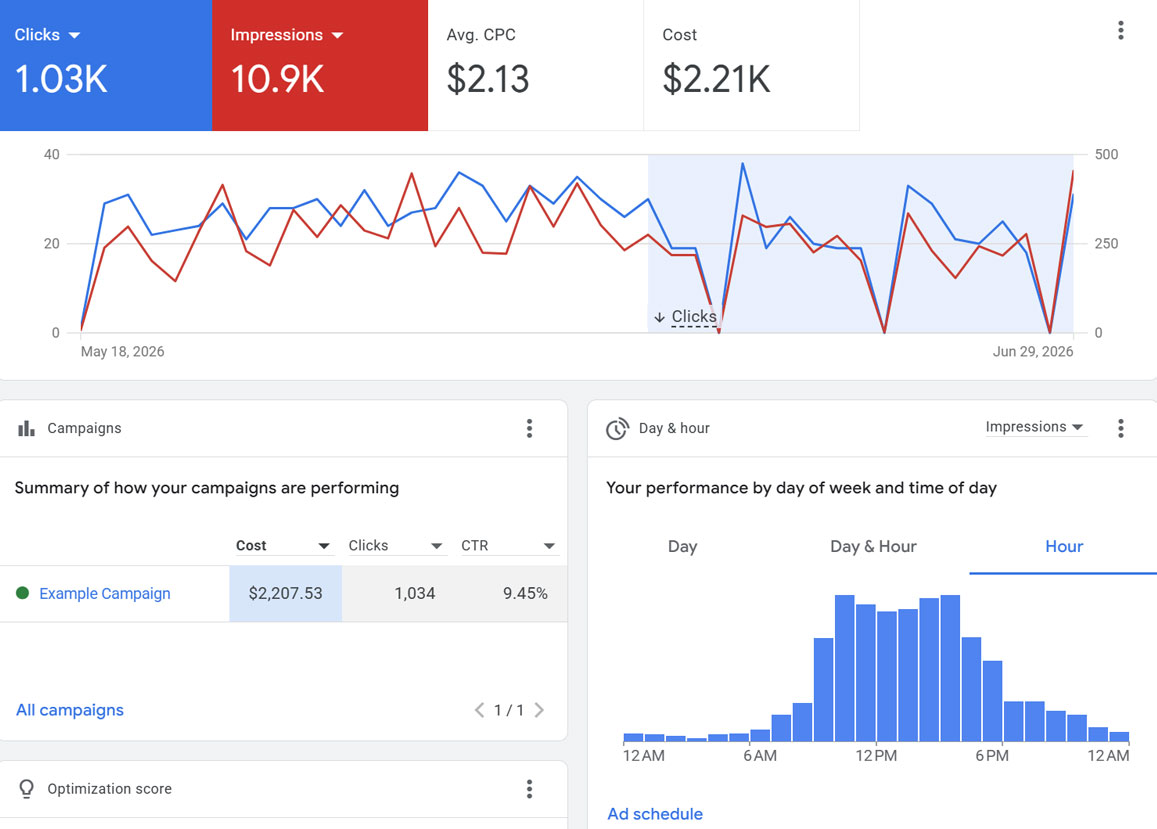1157x829 pixels.
Task: Select the Hour tab
Action: pos(1064,546)
